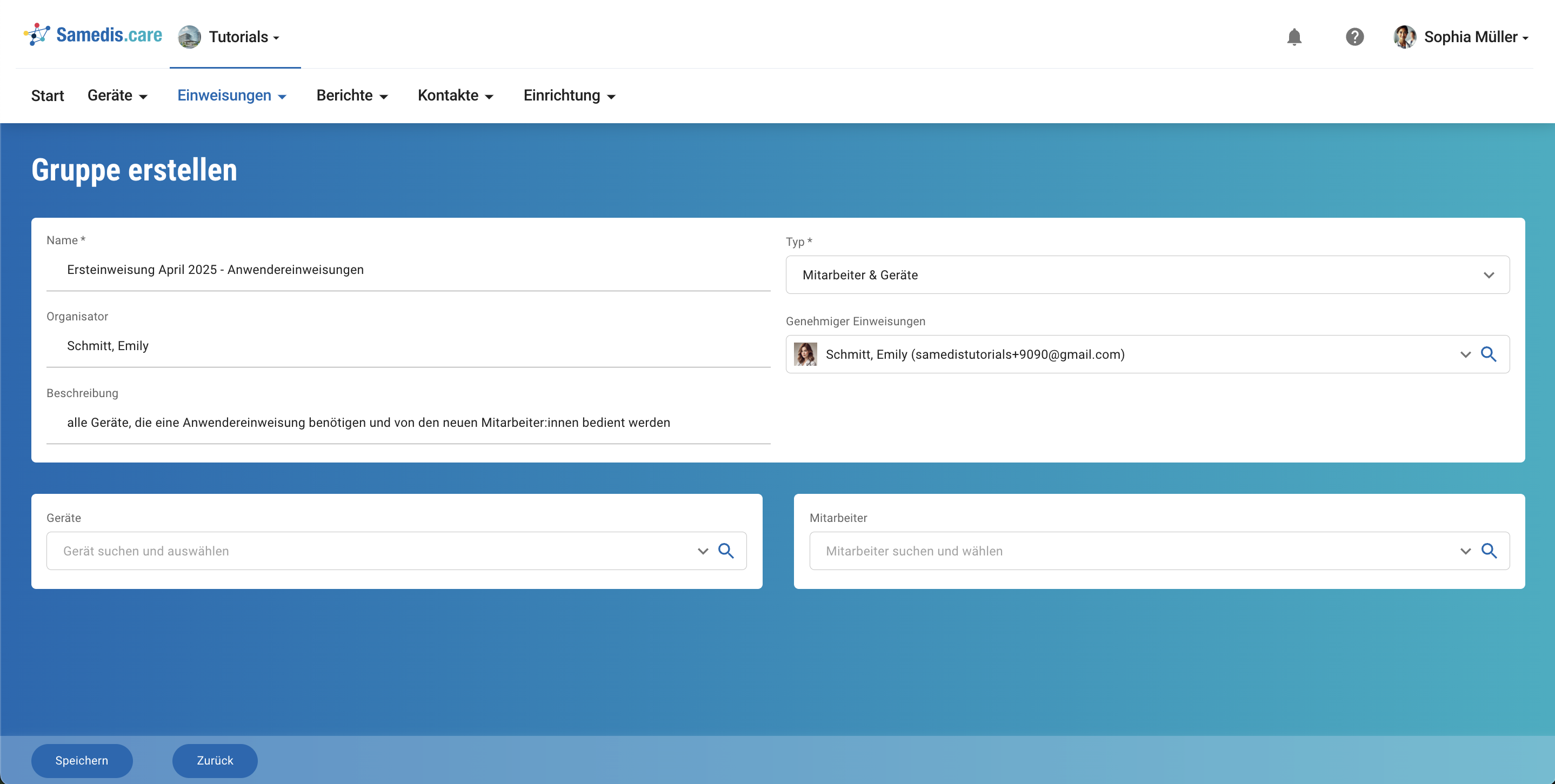
Task: Go to the Start page
Action: point(47,95)
